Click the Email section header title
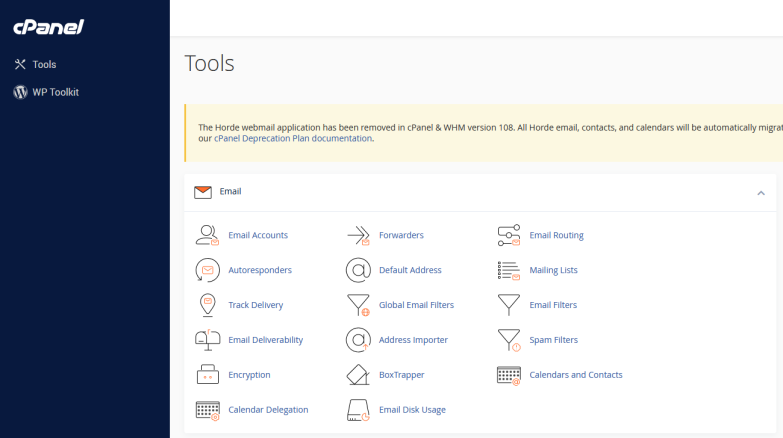The width and height of the screenshot is (783, 438). 230,191
